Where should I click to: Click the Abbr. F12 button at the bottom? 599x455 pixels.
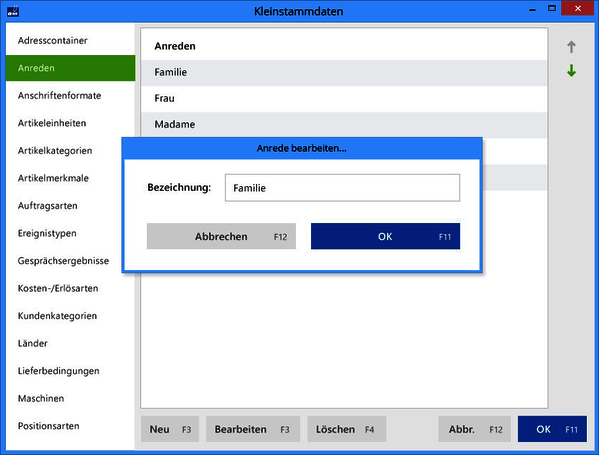[x=474, y=429]
